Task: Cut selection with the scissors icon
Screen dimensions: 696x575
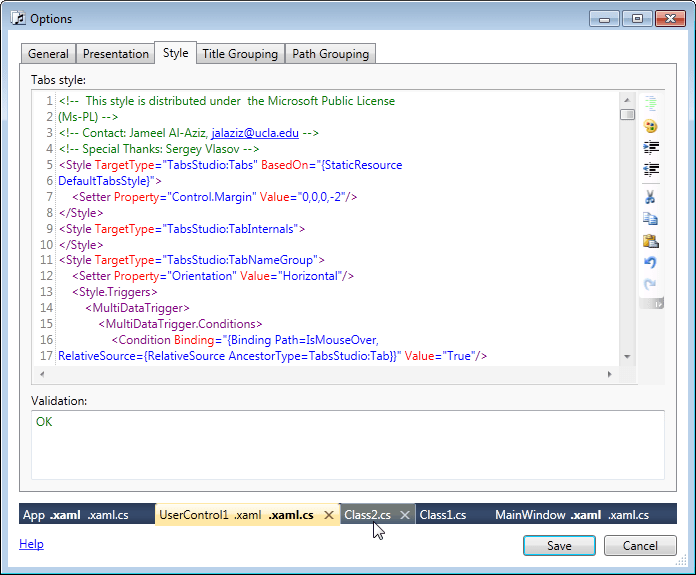Action: [x=651, y=197]
